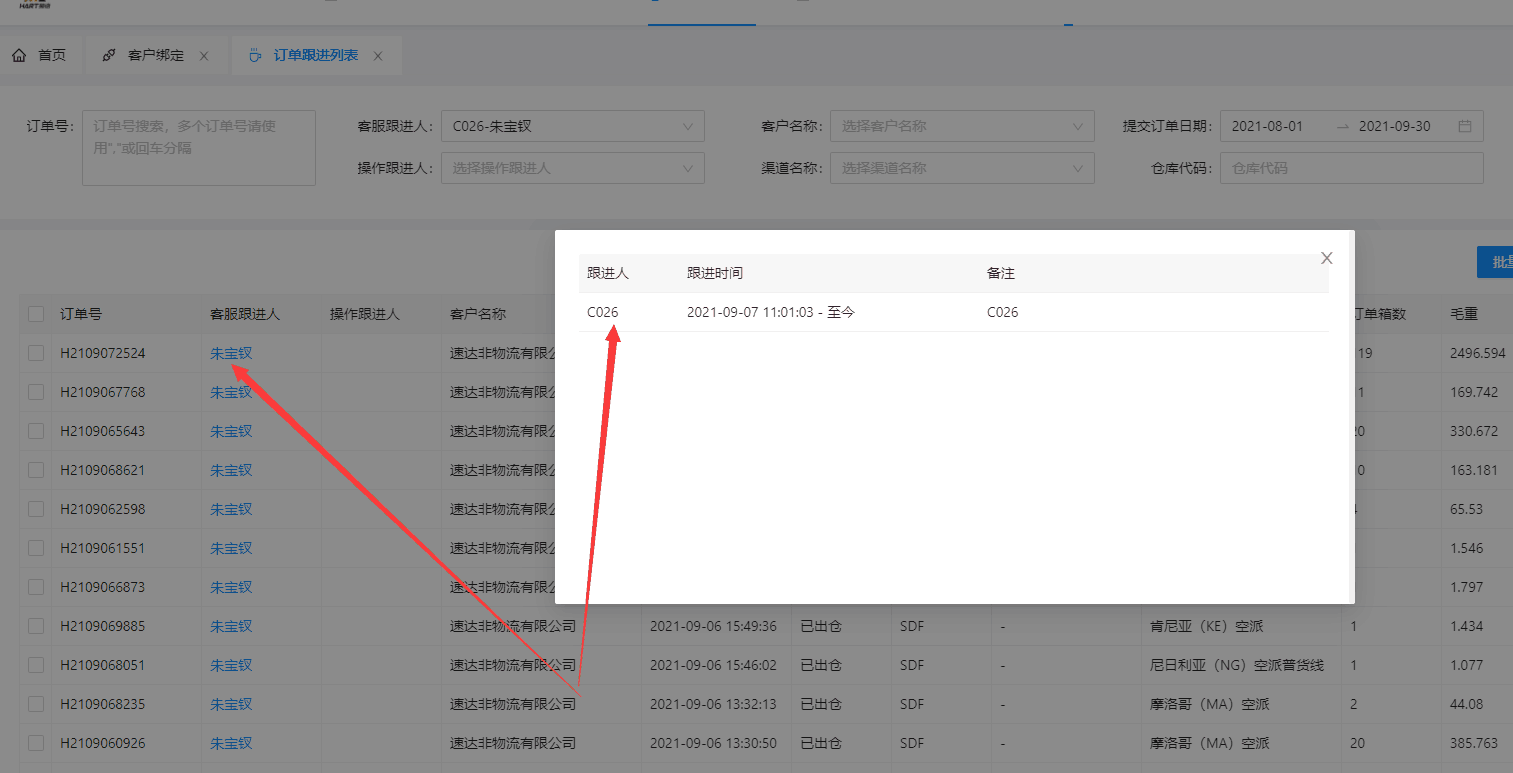Click 朱宝钗 link for order H2109068051
The width and height of the screenshot is (1513, 773).
[231, 665]
